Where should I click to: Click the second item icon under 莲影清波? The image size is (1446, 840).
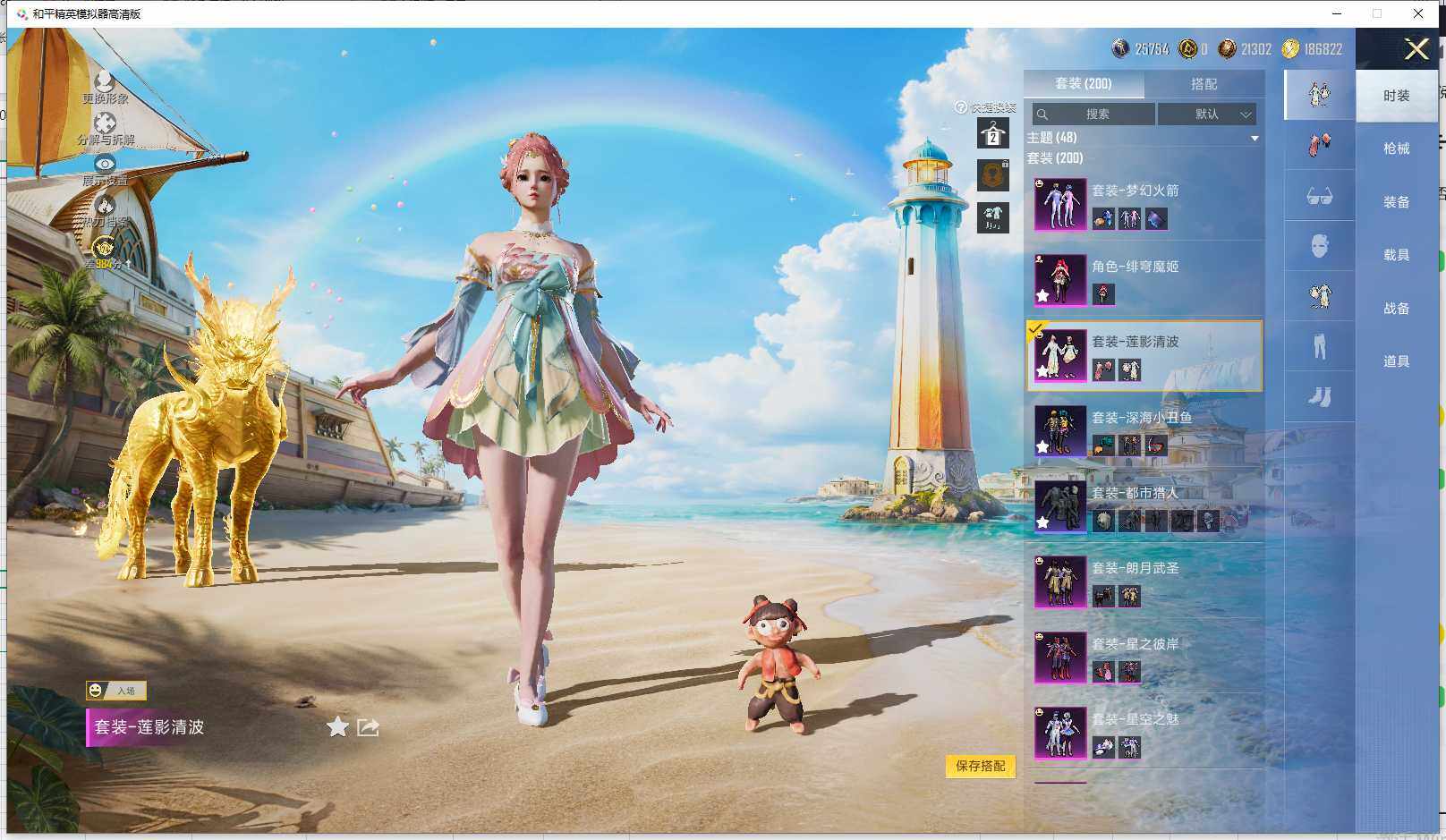point(1130,369)
